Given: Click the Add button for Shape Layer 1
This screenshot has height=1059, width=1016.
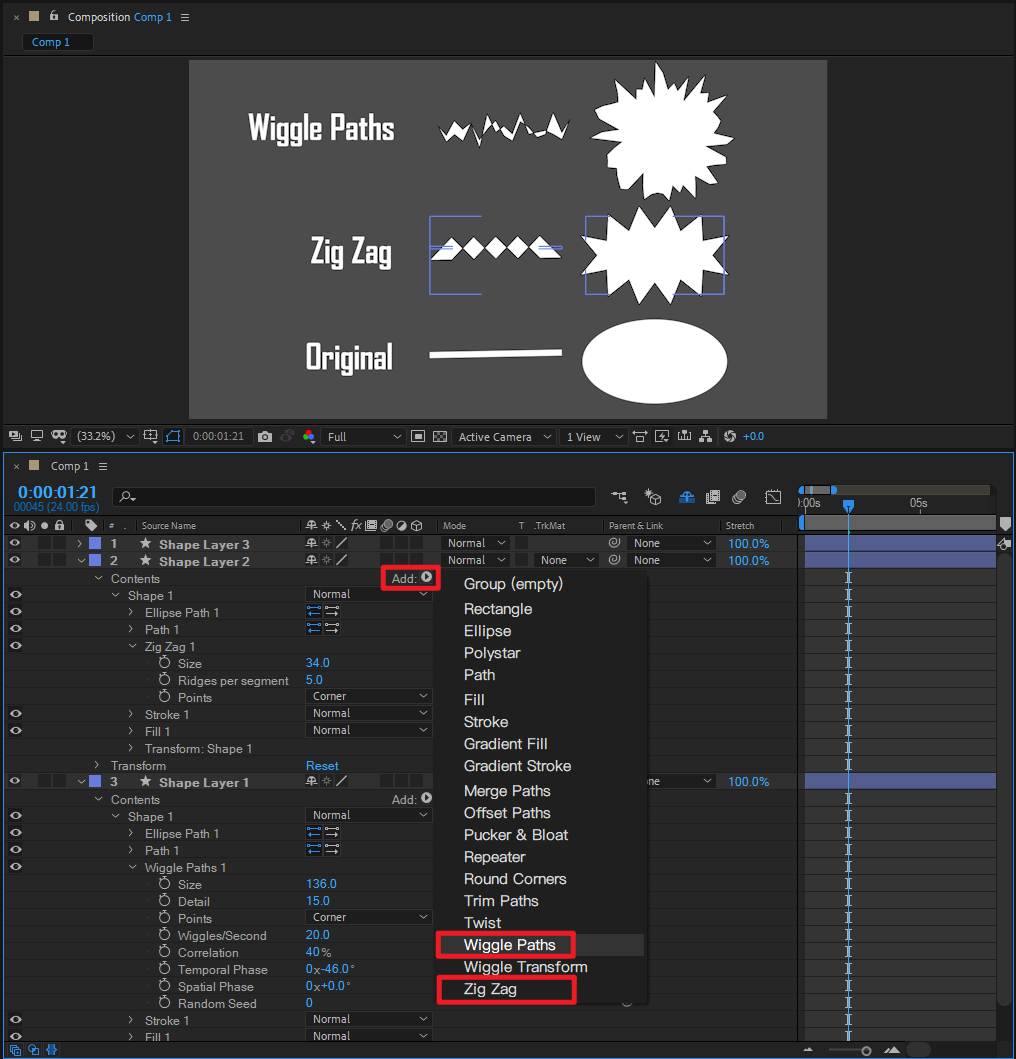Looking at the screenshot, I should click(412, 799).
